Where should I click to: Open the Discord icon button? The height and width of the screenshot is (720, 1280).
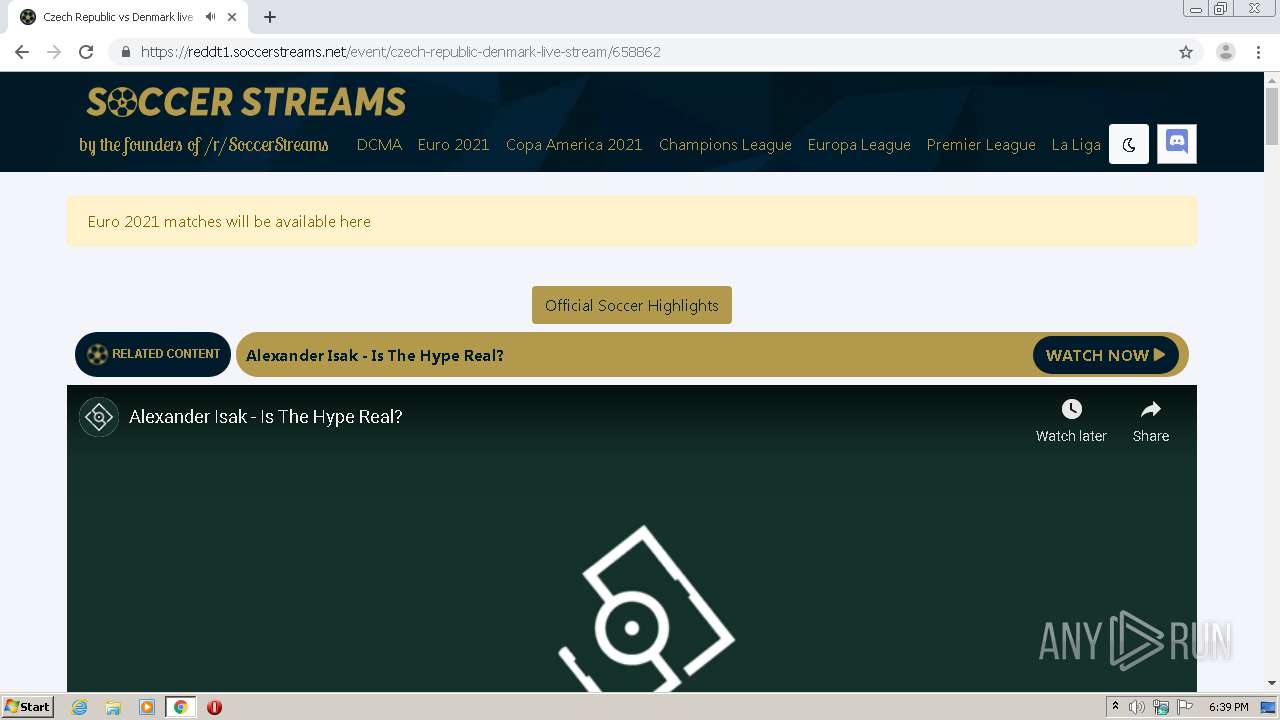[x=1177, y=144]
